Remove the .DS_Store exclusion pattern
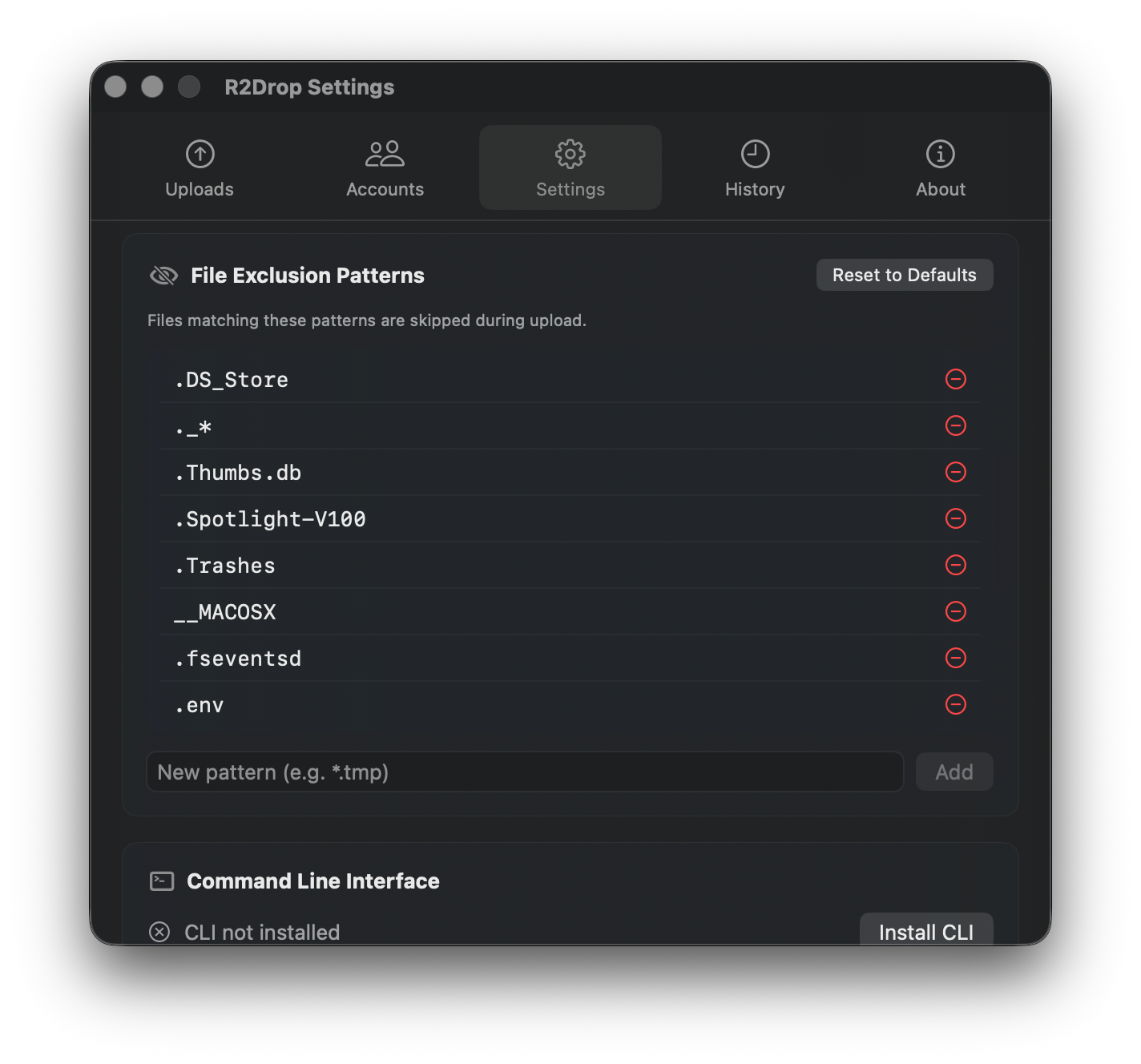1141x1064 pixels. [x=956, y=380]
